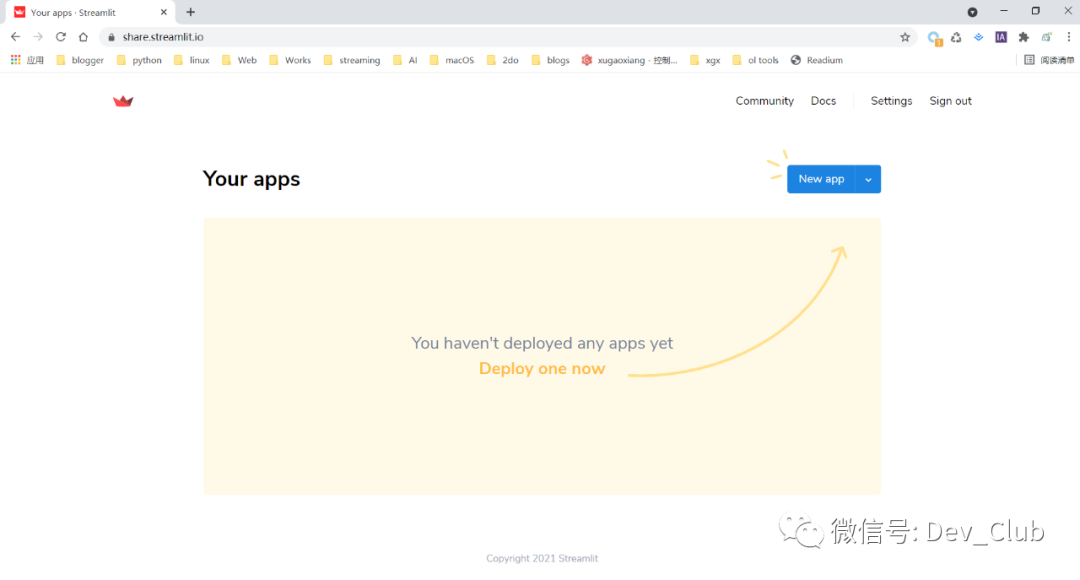
Task: Click the browser forward arrow
Action: (x=38, y=37)
